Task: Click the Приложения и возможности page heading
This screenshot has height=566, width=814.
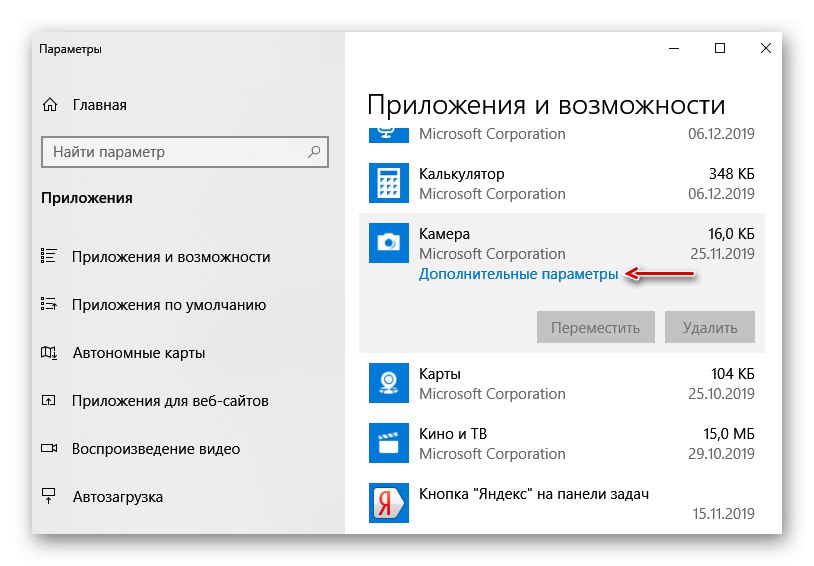Action: tap(546, 105)
